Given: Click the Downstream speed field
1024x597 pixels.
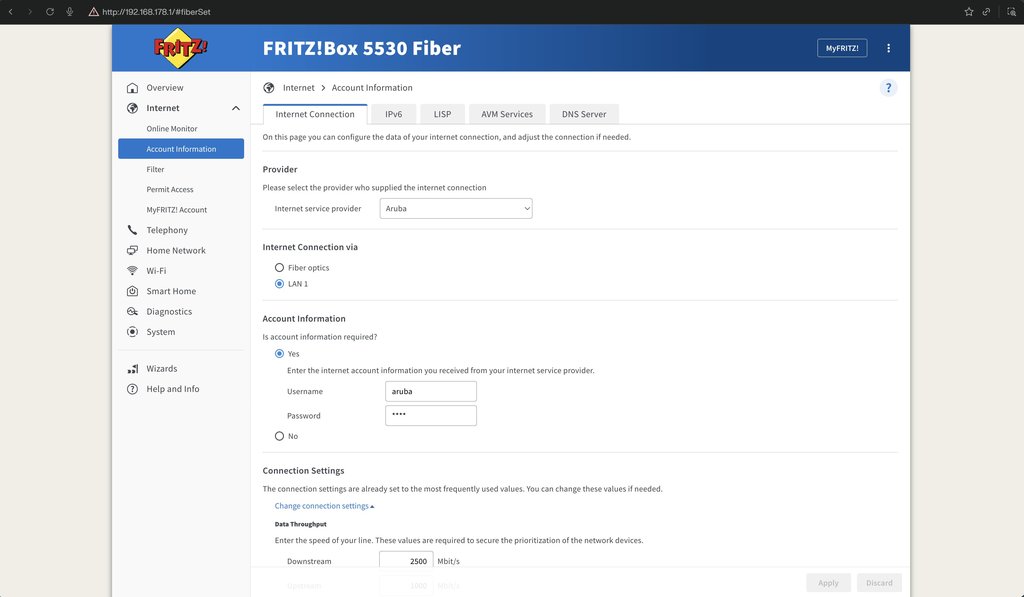Looking at the screenshot, I should pyautogui.click(x=406, y=561).
